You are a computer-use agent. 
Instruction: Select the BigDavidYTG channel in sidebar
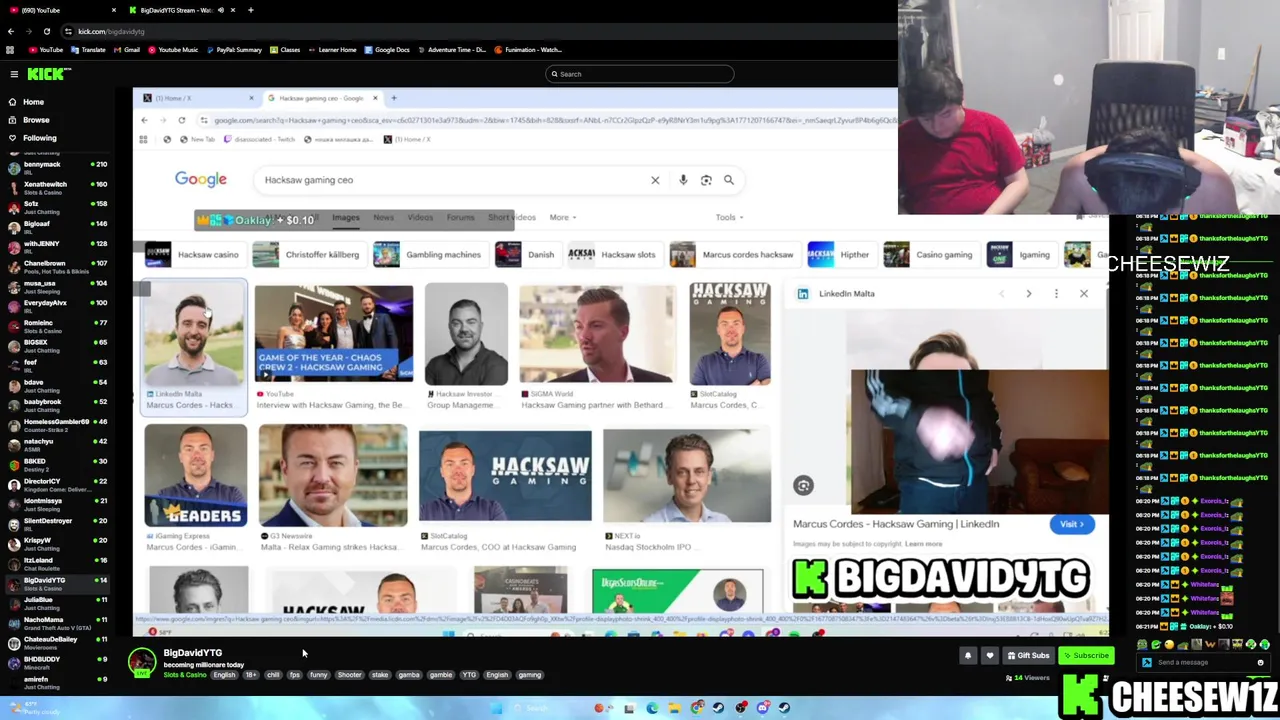[55, 583]
